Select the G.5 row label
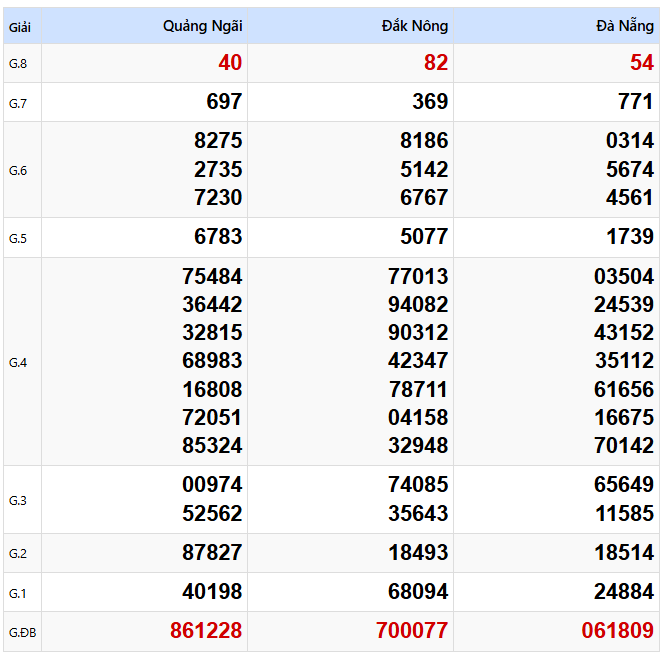This screenshot has height=661, width=665. [18, 238]
